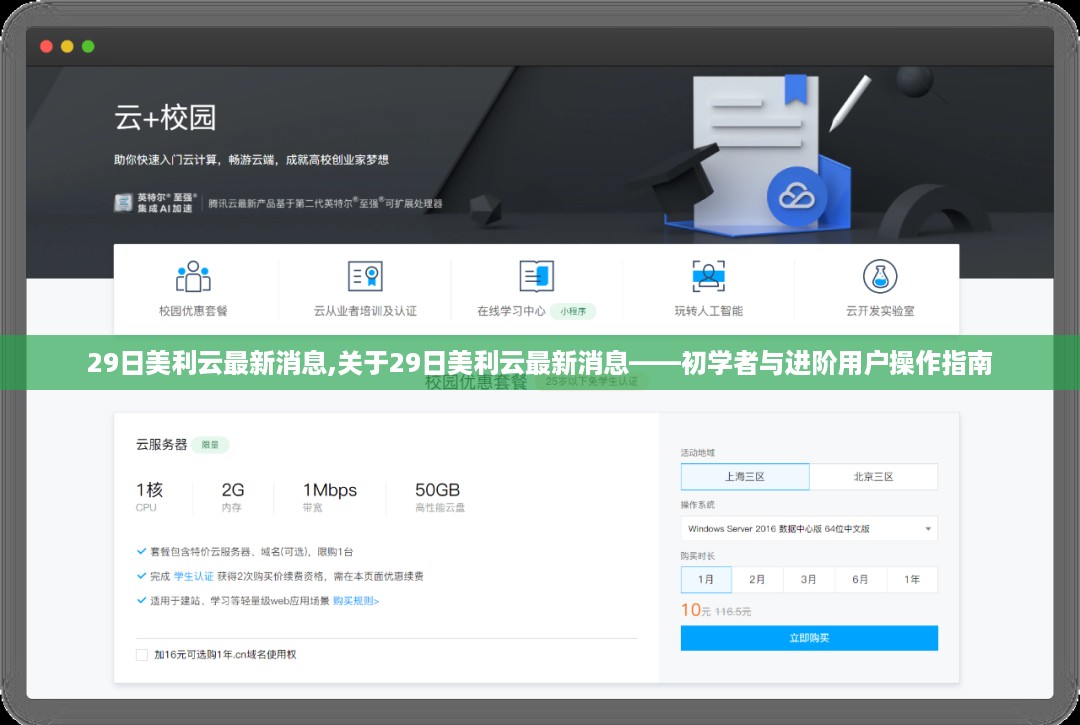The width and height of the screenshot is (1080, 725).
Task: Click the 小程序 tag beside 在线学习中心
Action: click(573, 311)
